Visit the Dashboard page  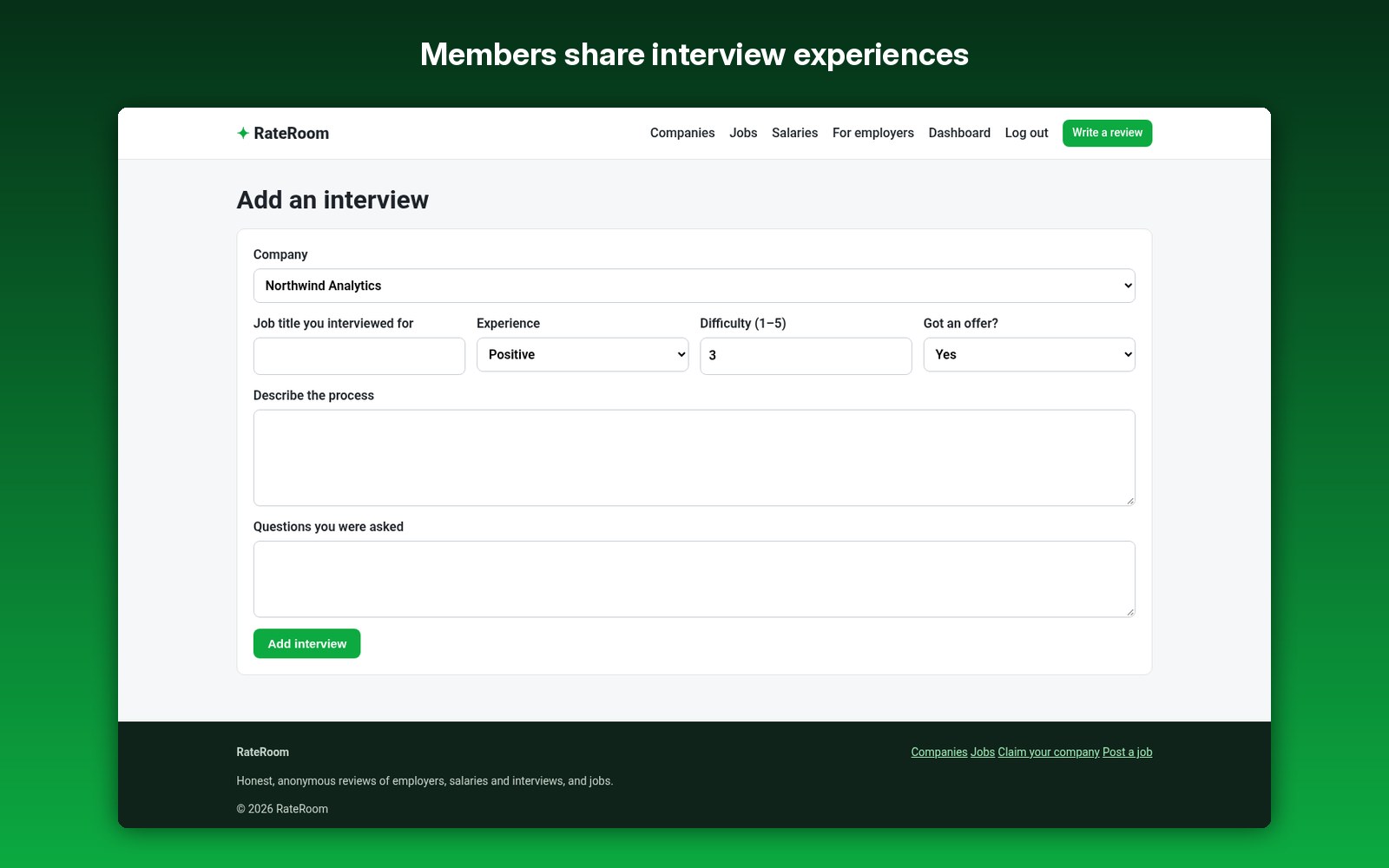959,133
